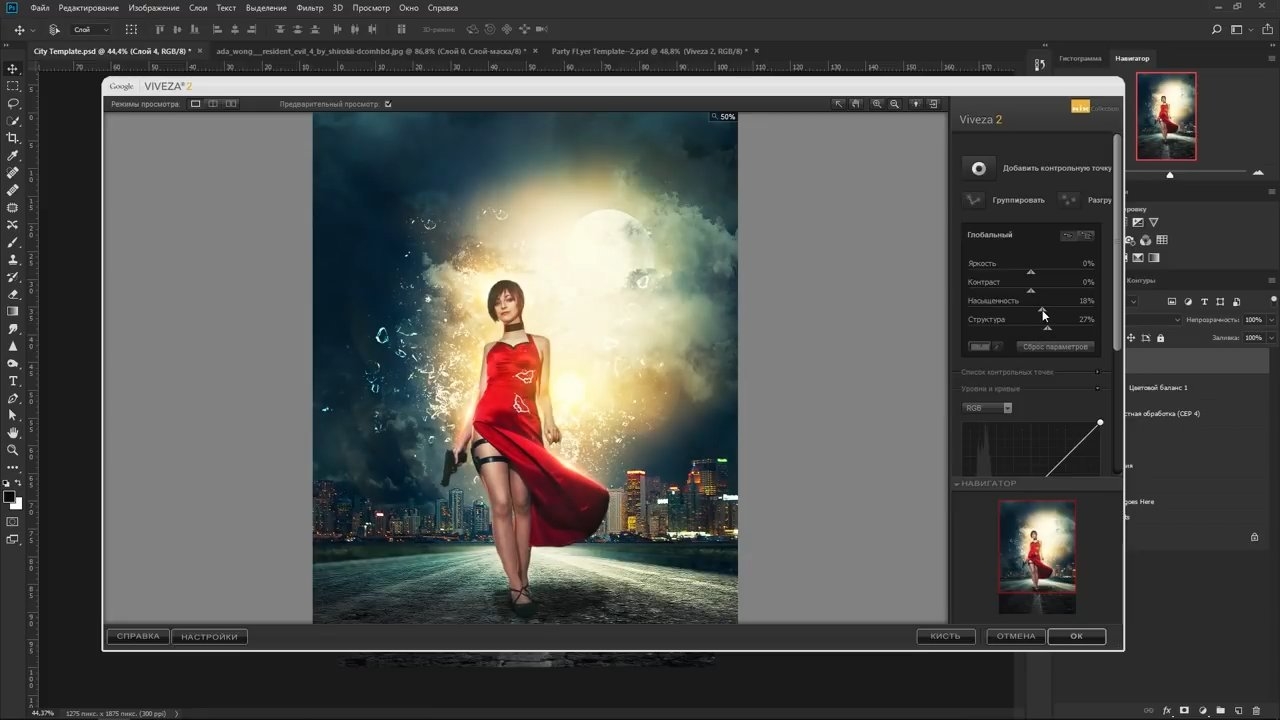The image size is (1280, 720).
Task: Click the ОТМЕНА button
Action: coord(1016,636)
